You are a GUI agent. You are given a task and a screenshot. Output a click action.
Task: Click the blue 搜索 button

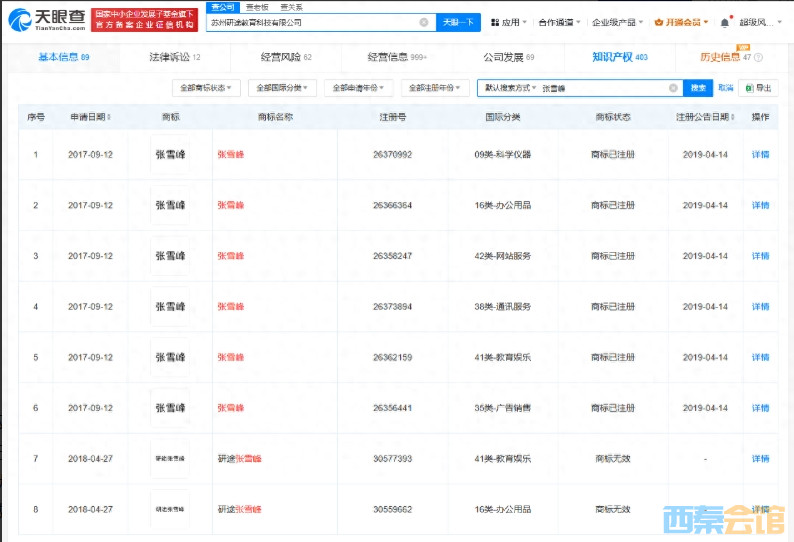click(698, 88)
